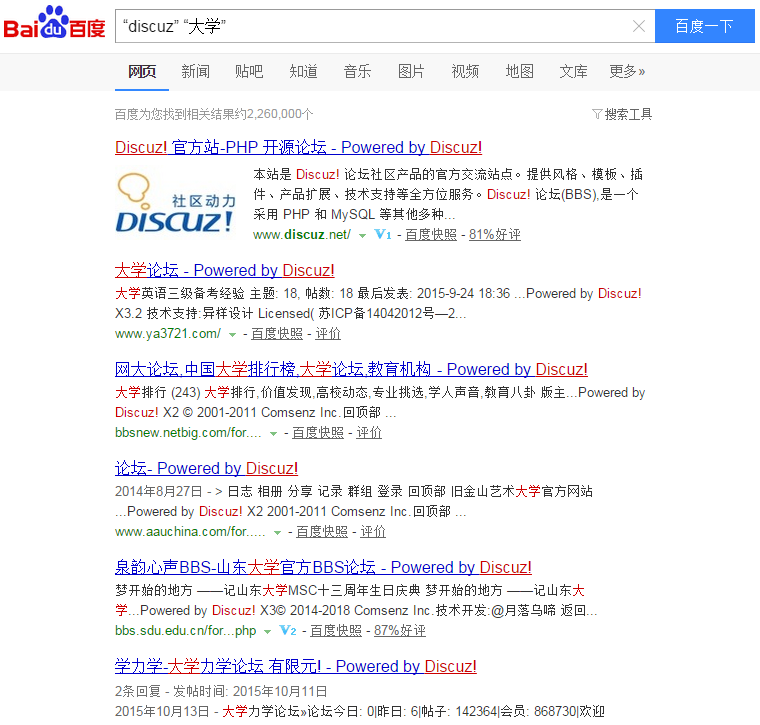
Task: Click the Baidu logo
Action: coord(54,23)
